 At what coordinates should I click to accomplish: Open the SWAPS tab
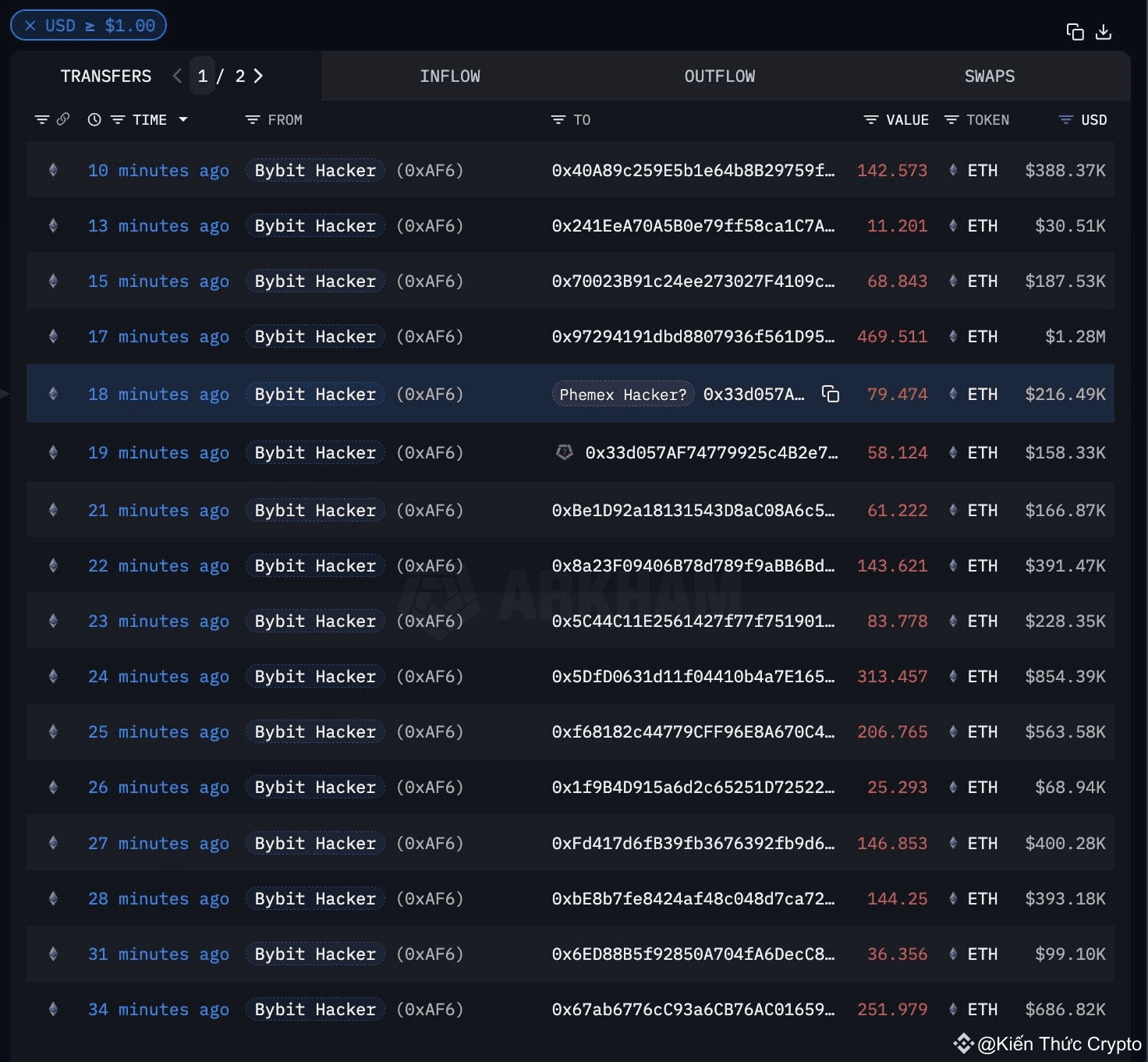pyautogui.click(x=990, y=76)
